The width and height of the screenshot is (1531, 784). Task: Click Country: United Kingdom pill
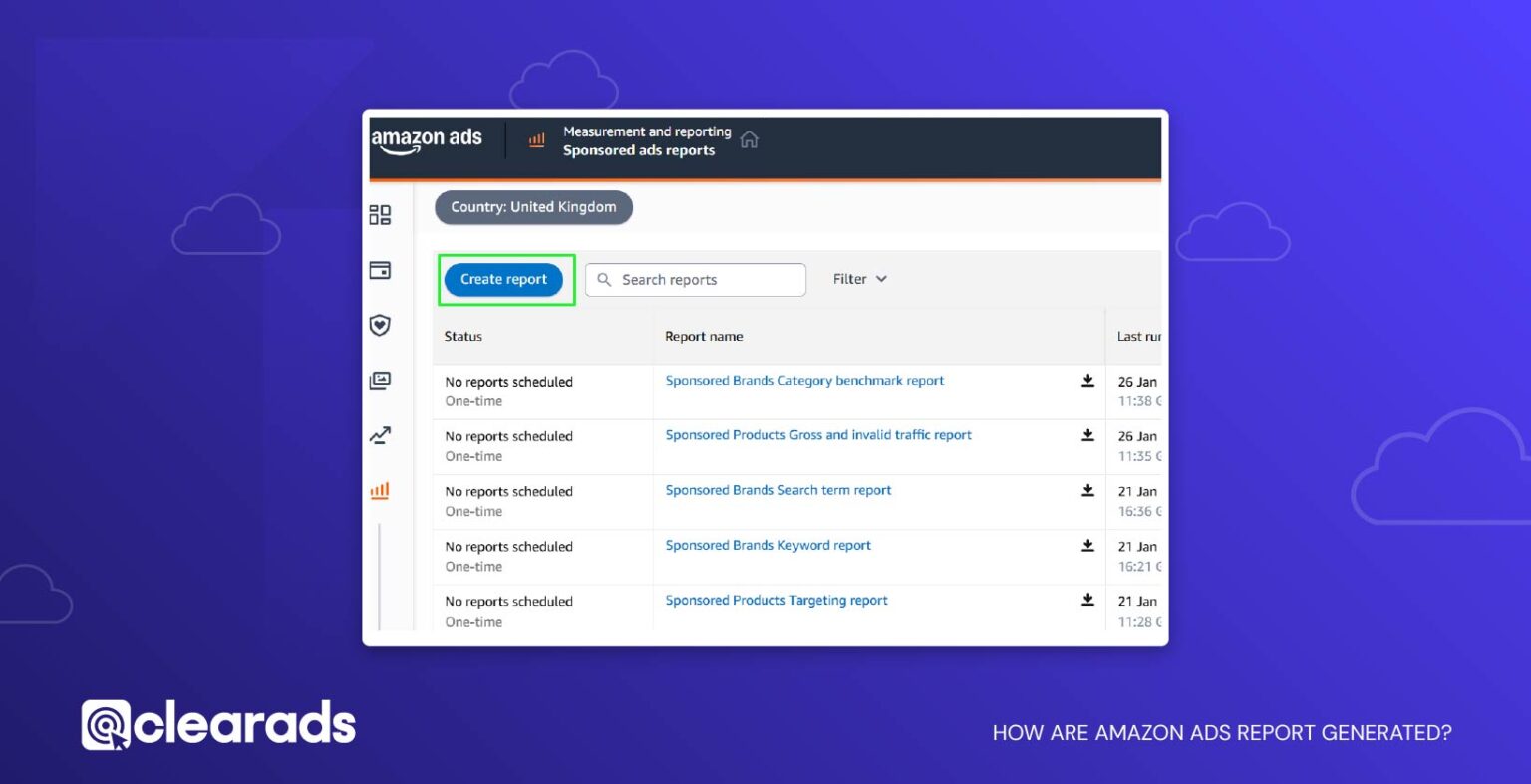(x=533, y=207)
